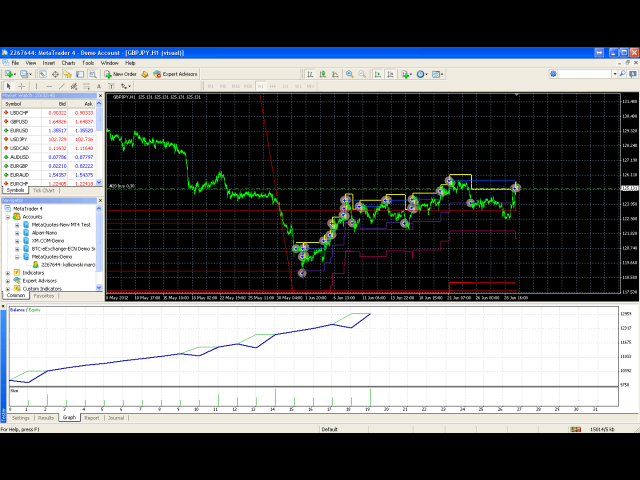The image size is (640, 480).
Task: Zoom out of the chart
Action: coord(361,73)
